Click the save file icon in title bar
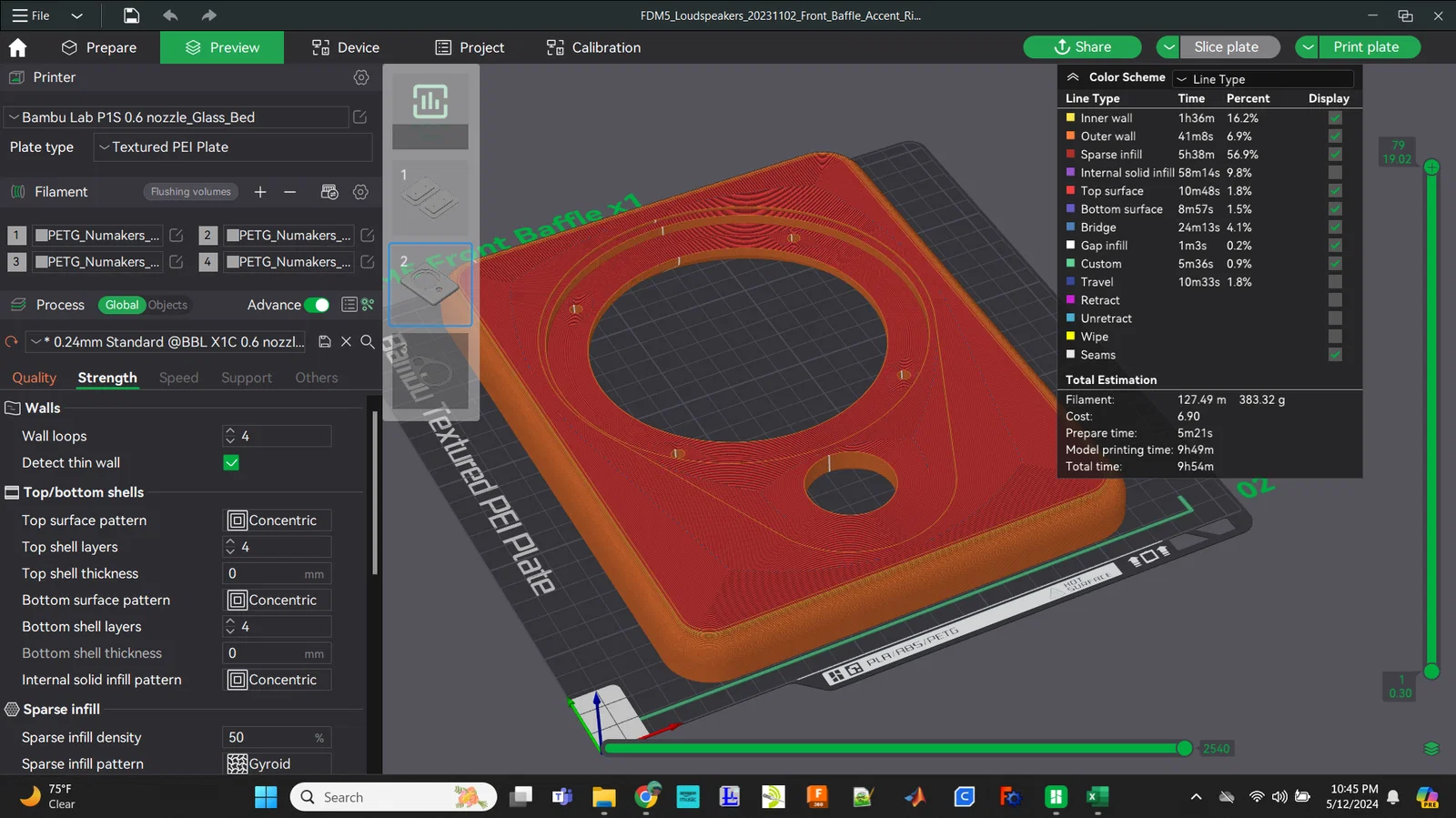 (x=132, y=15)
